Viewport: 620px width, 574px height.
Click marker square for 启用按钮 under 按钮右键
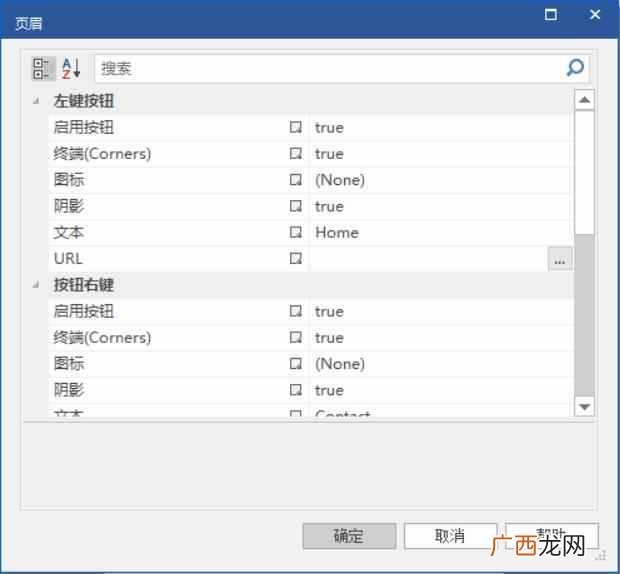(x=295, y=311)
